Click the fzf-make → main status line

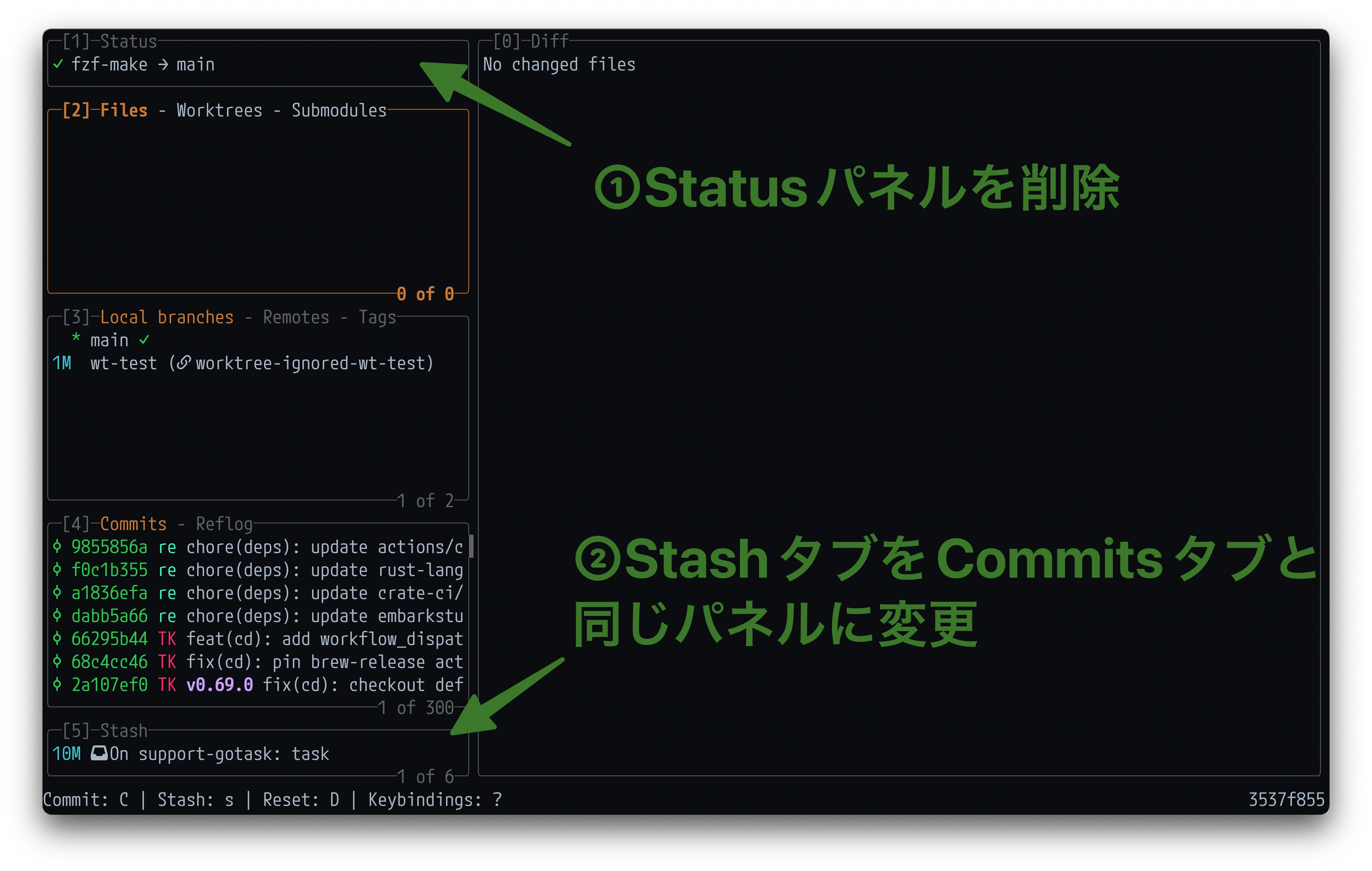click(143, 64)
